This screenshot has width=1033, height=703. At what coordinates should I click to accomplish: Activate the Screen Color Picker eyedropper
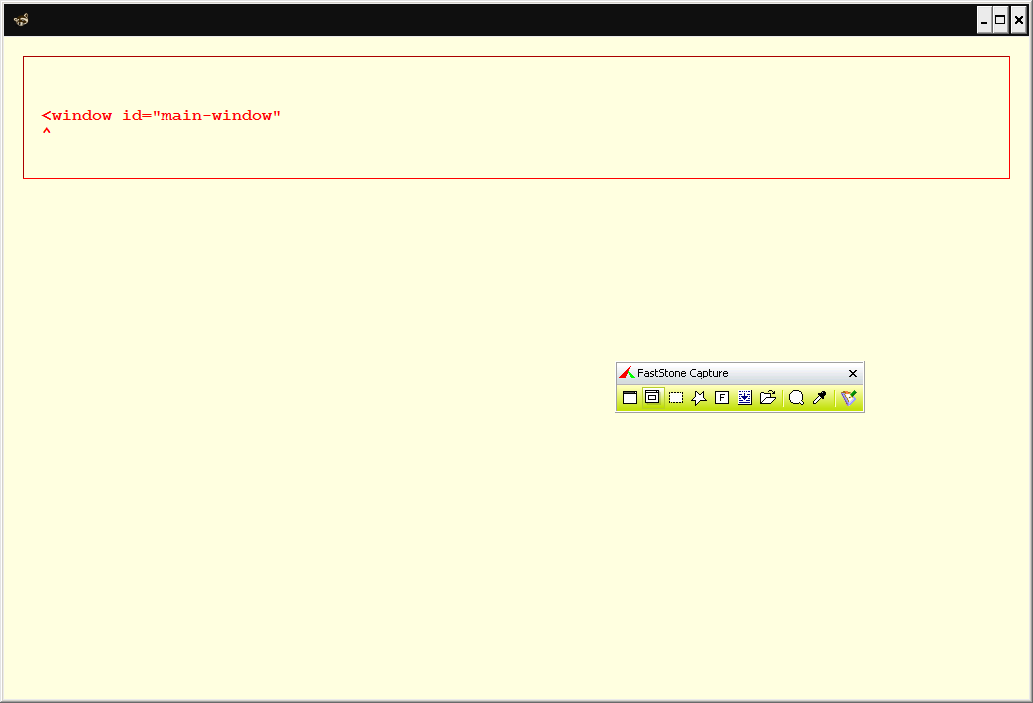[820, 397]
